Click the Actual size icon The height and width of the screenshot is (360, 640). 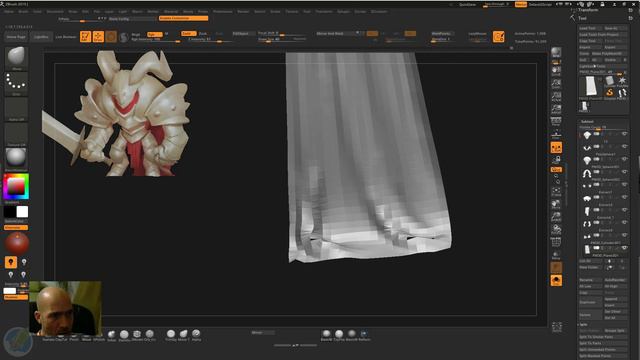[x=556, y=96]
